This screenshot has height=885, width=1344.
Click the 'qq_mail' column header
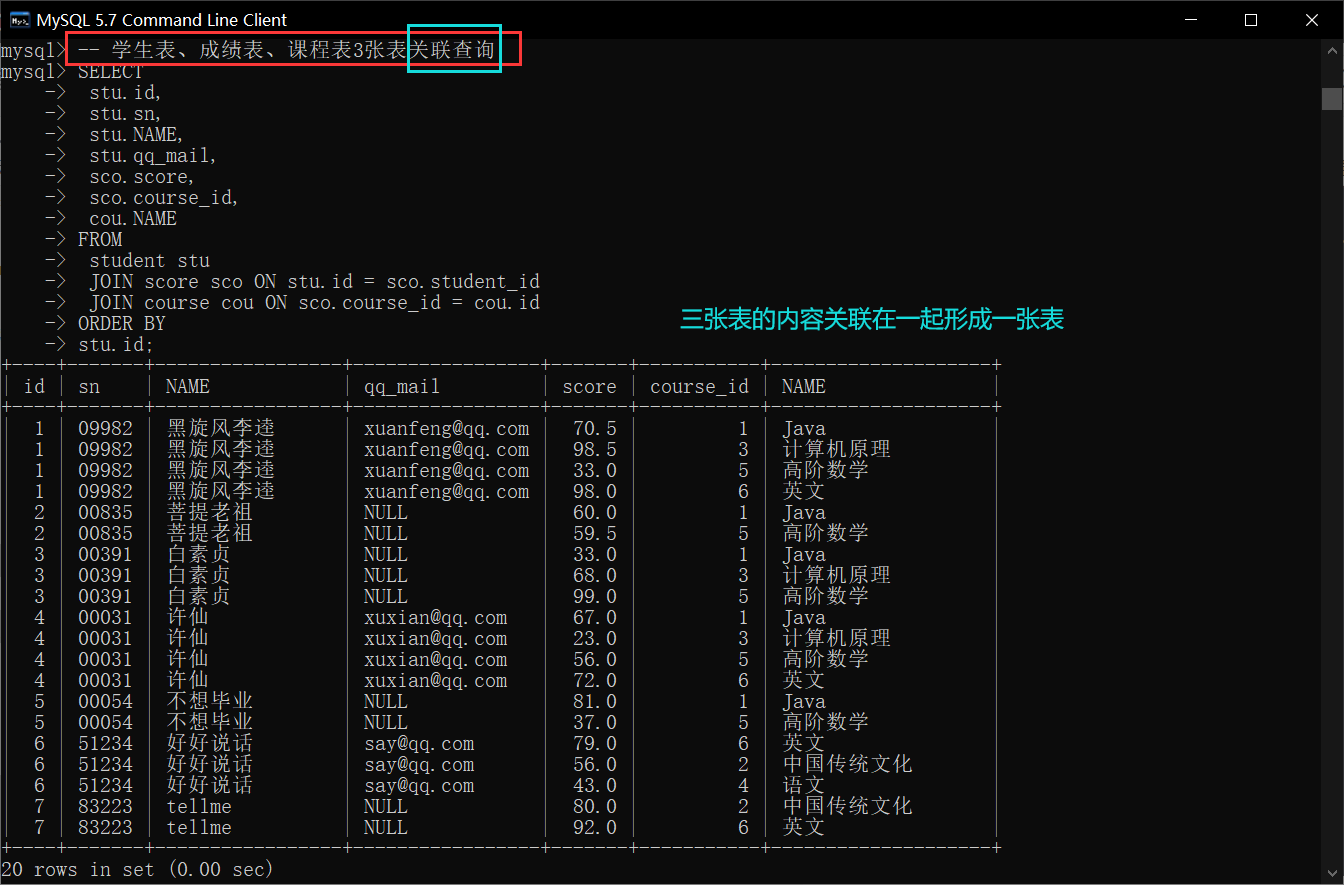(x=402, y=387)
